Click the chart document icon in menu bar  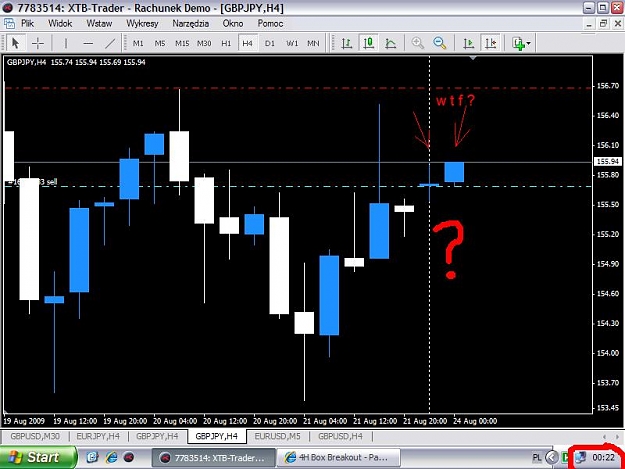click(x=9, y=24)
